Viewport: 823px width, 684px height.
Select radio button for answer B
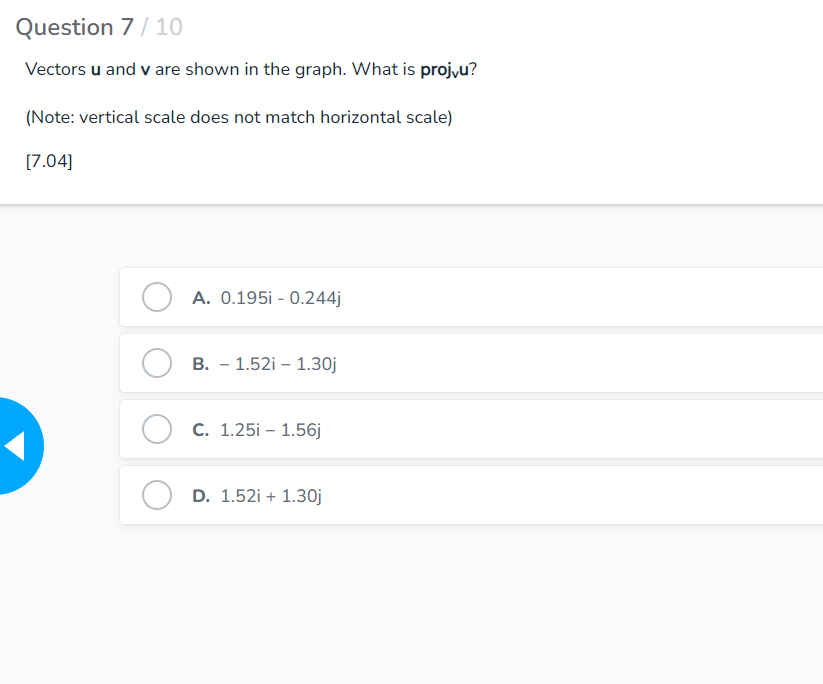[157, 363]
